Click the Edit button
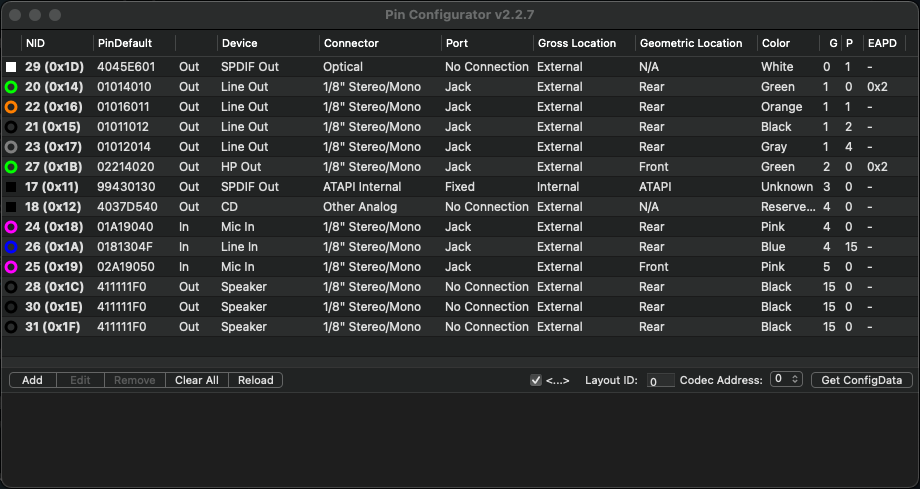This screenshot has width=920, height=489. click(80, 380)
